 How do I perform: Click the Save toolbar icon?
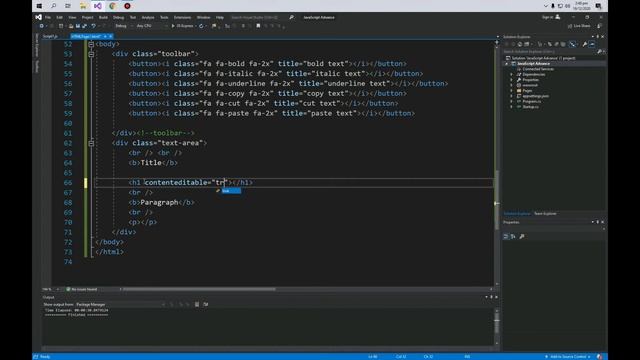(x=78, y=26)
